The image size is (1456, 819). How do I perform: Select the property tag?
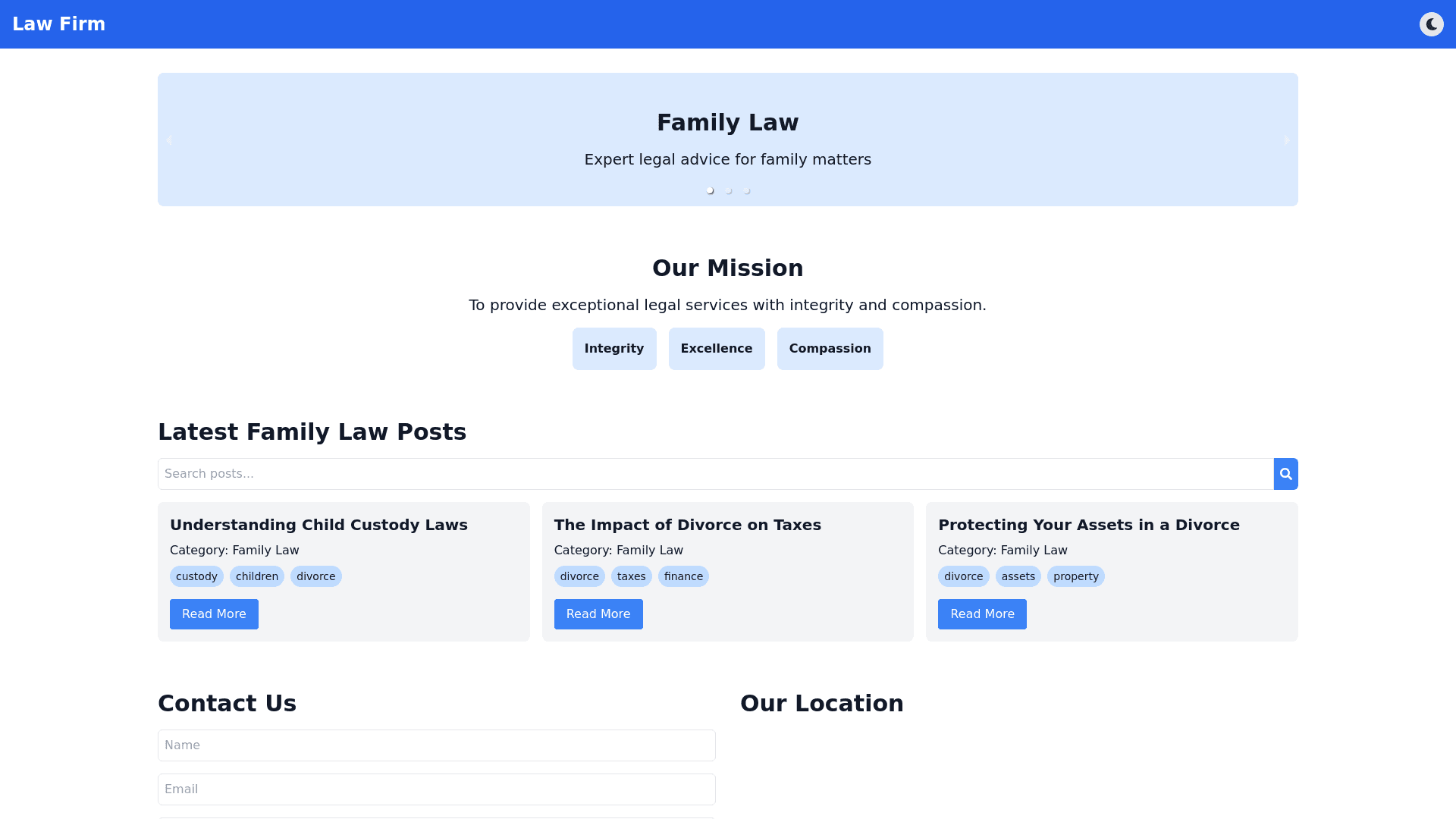(1075, 576)
